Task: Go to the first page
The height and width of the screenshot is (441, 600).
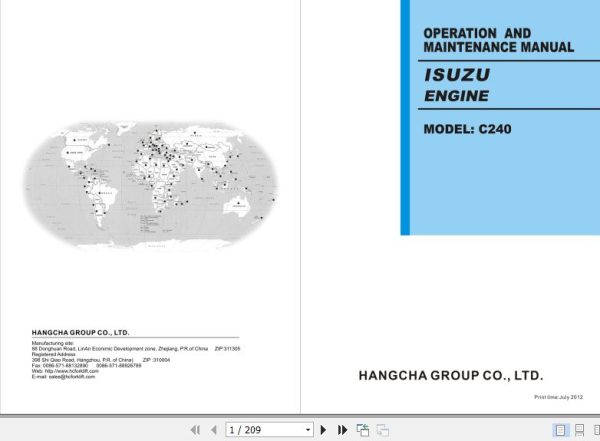Action: (195, 430)
